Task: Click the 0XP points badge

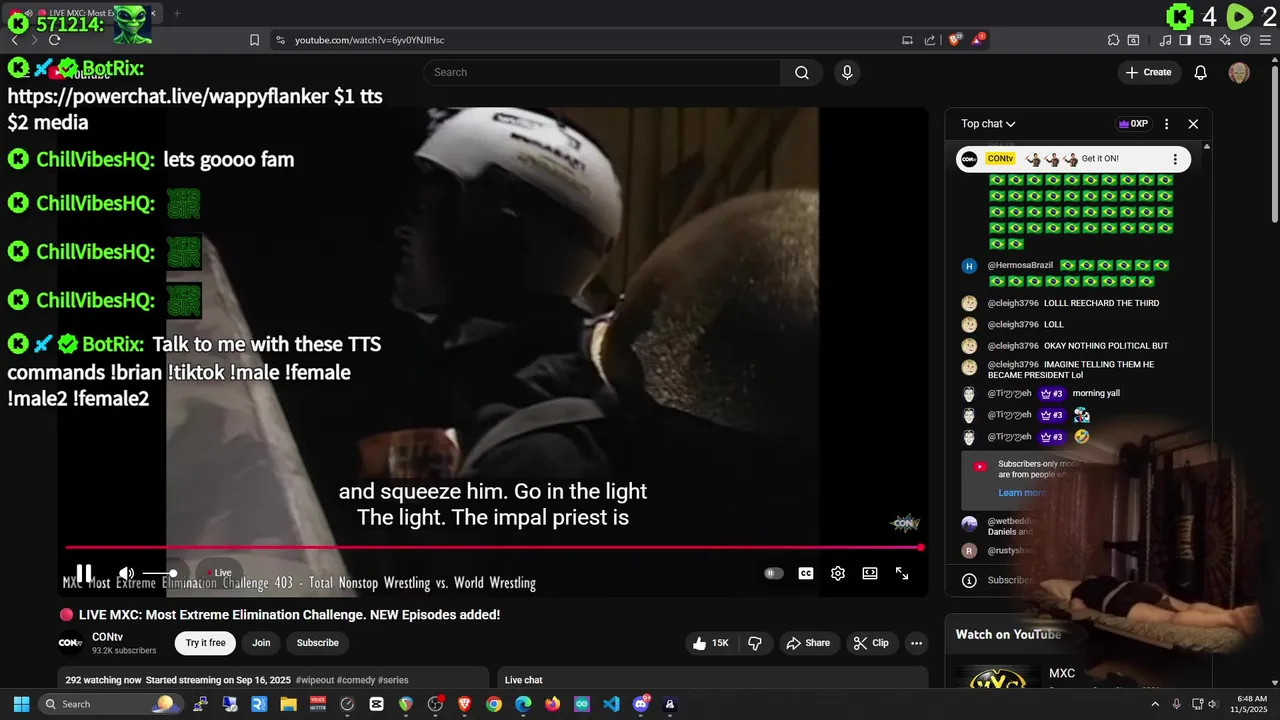Action: [1133, 124]
